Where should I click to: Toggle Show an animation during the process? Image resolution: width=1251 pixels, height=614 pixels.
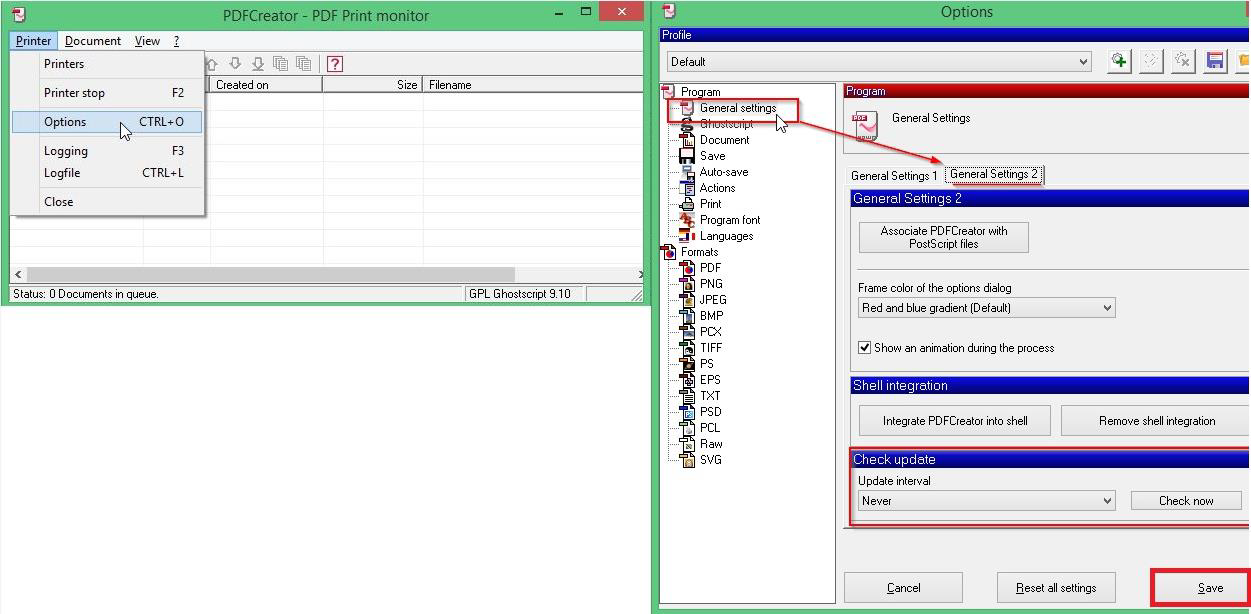[x=864, y=348]
